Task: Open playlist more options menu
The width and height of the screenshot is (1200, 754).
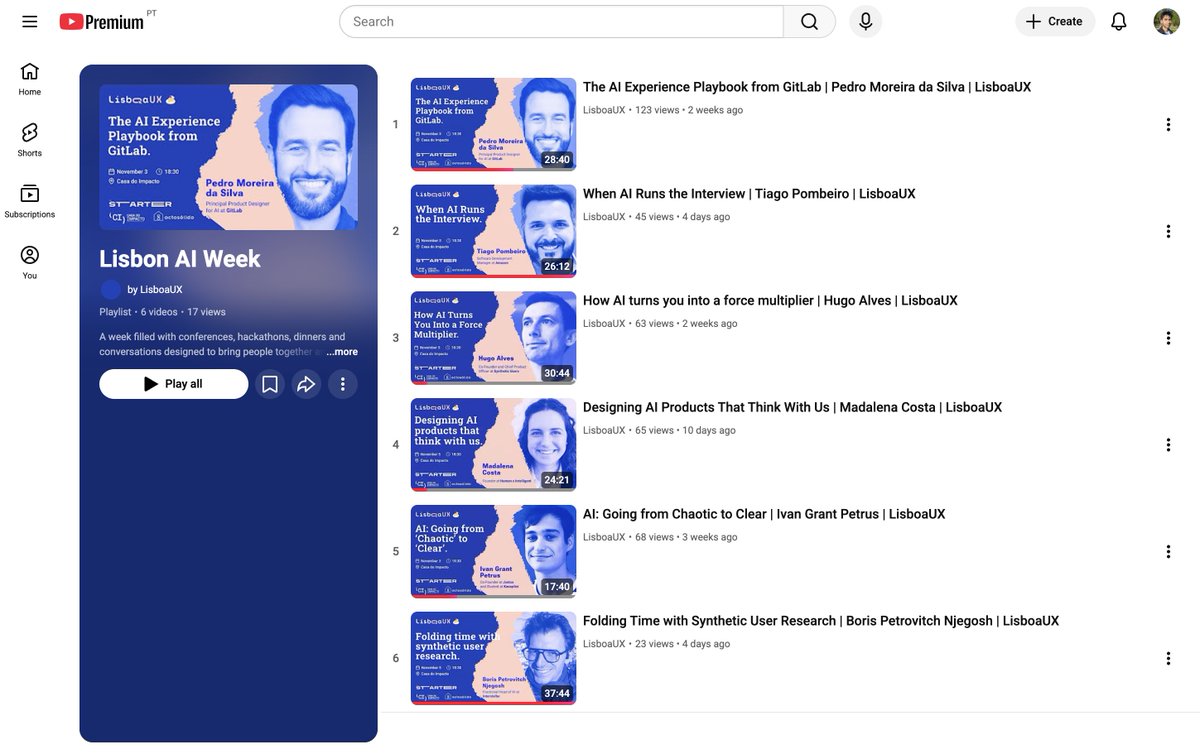Action: point(342,384)
